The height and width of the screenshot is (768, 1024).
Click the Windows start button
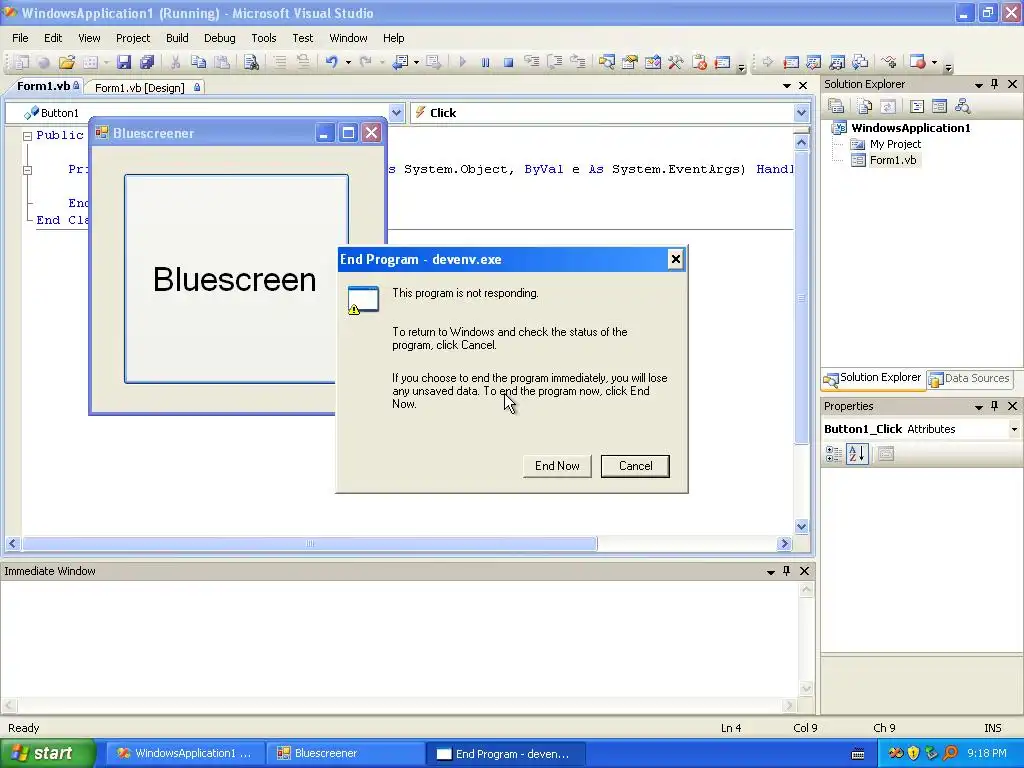pos(47,753)
